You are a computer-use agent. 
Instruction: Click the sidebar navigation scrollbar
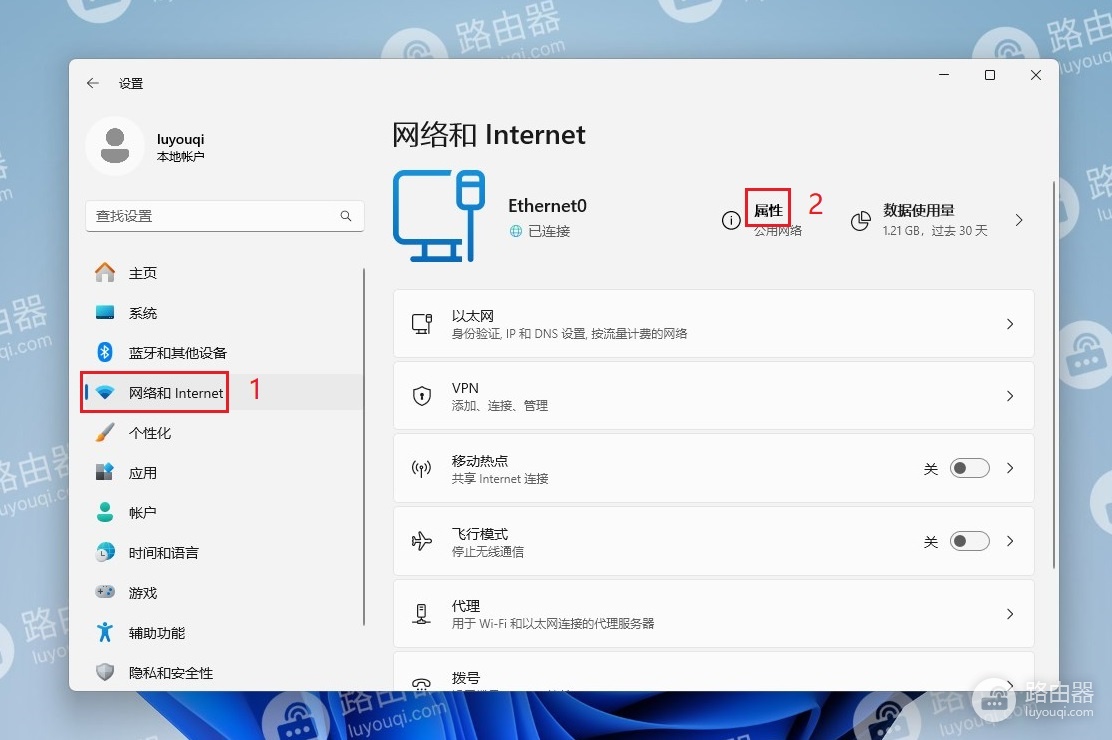point(365,447)
